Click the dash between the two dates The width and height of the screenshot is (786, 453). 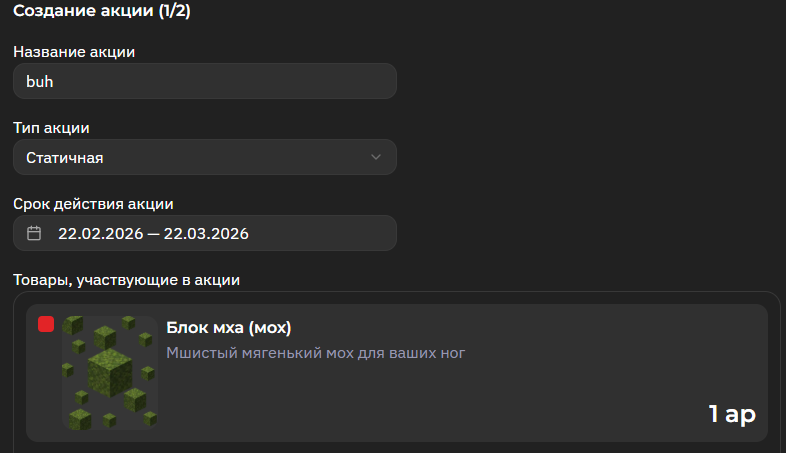coord(153,234)
